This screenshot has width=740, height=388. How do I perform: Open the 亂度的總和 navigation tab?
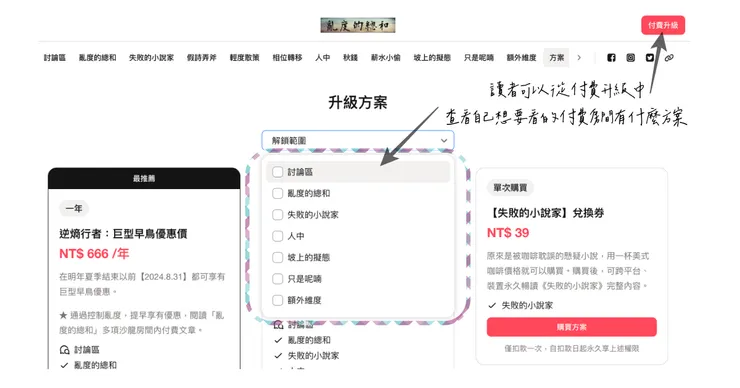tap(97, 58)
